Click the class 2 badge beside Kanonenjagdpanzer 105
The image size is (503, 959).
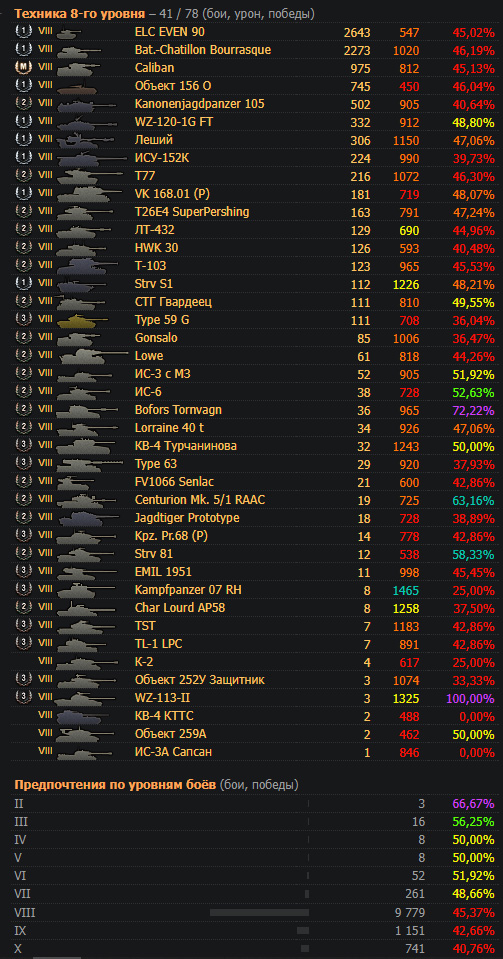coord(22,104)
